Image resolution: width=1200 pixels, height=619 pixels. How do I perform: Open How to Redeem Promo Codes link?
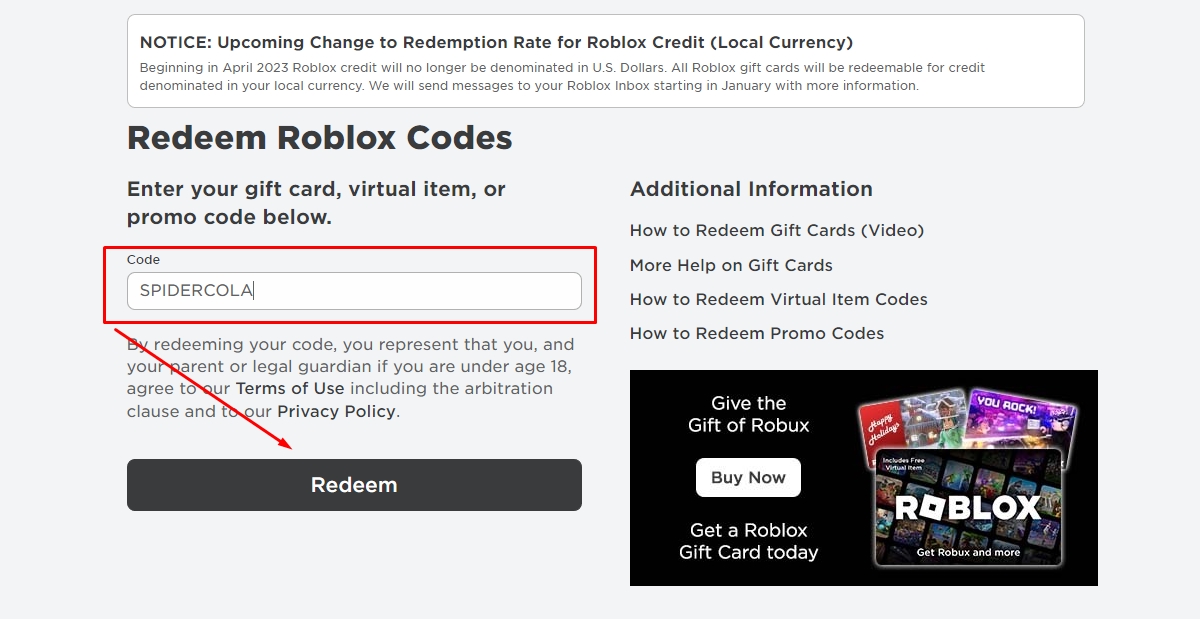click(x=757, y=333)
